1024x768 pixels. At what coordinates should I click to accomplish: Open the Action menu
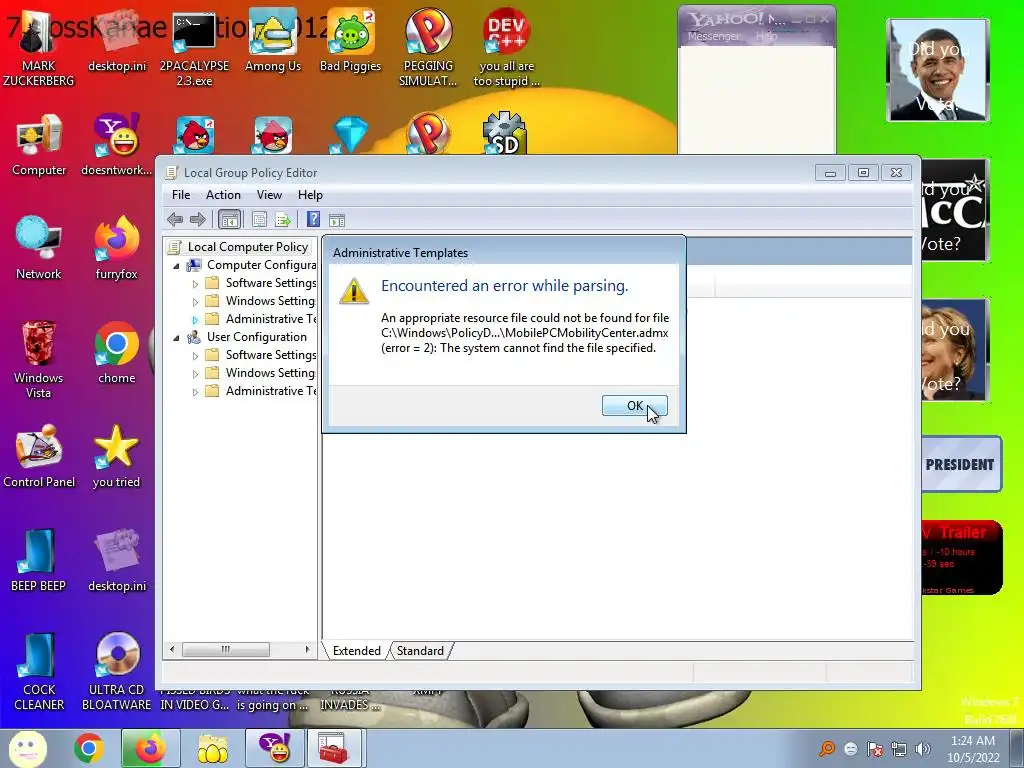tap(223, 195)
